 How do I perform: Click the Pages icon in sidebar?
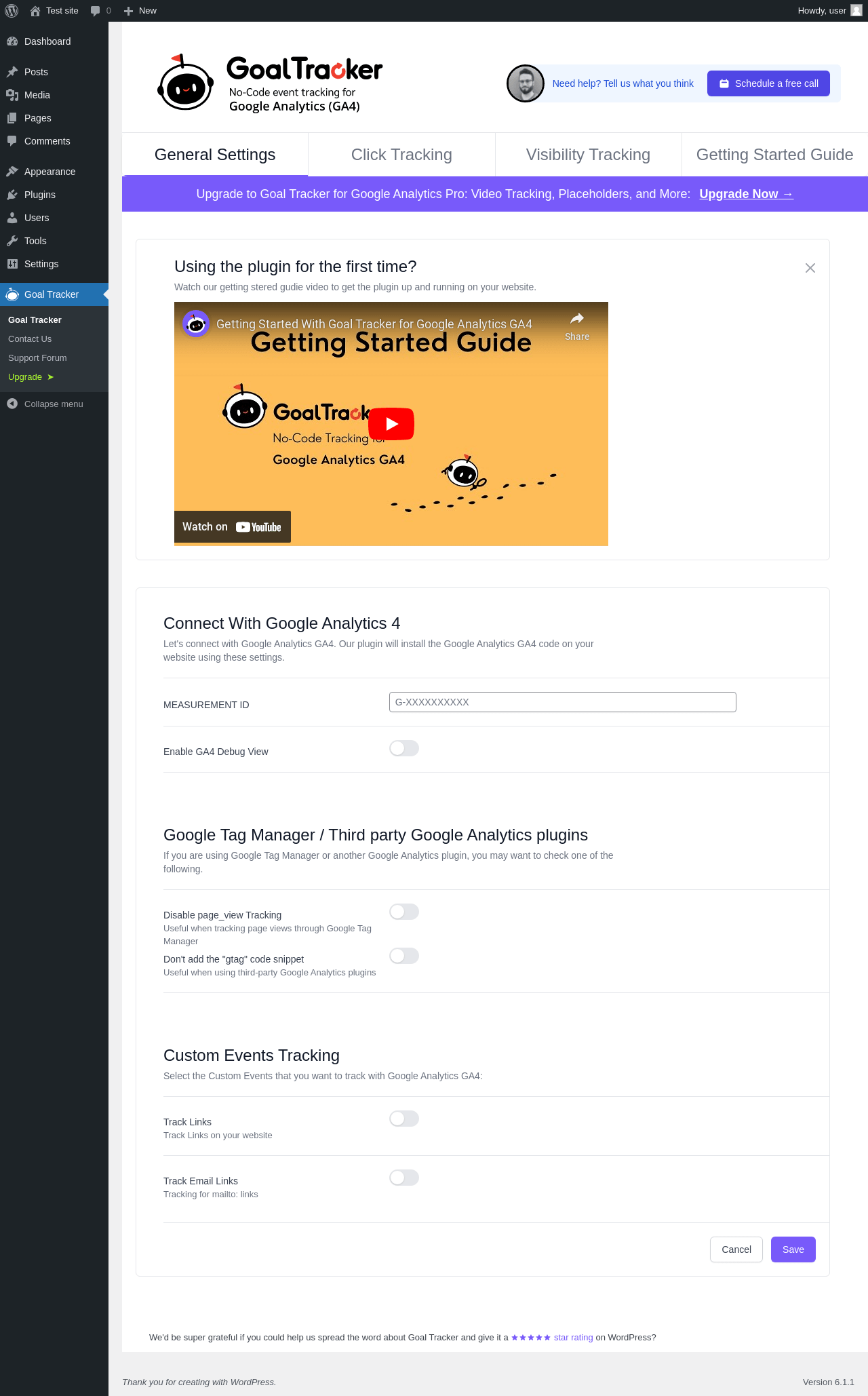pyautogui.click(x=12, y=118)
